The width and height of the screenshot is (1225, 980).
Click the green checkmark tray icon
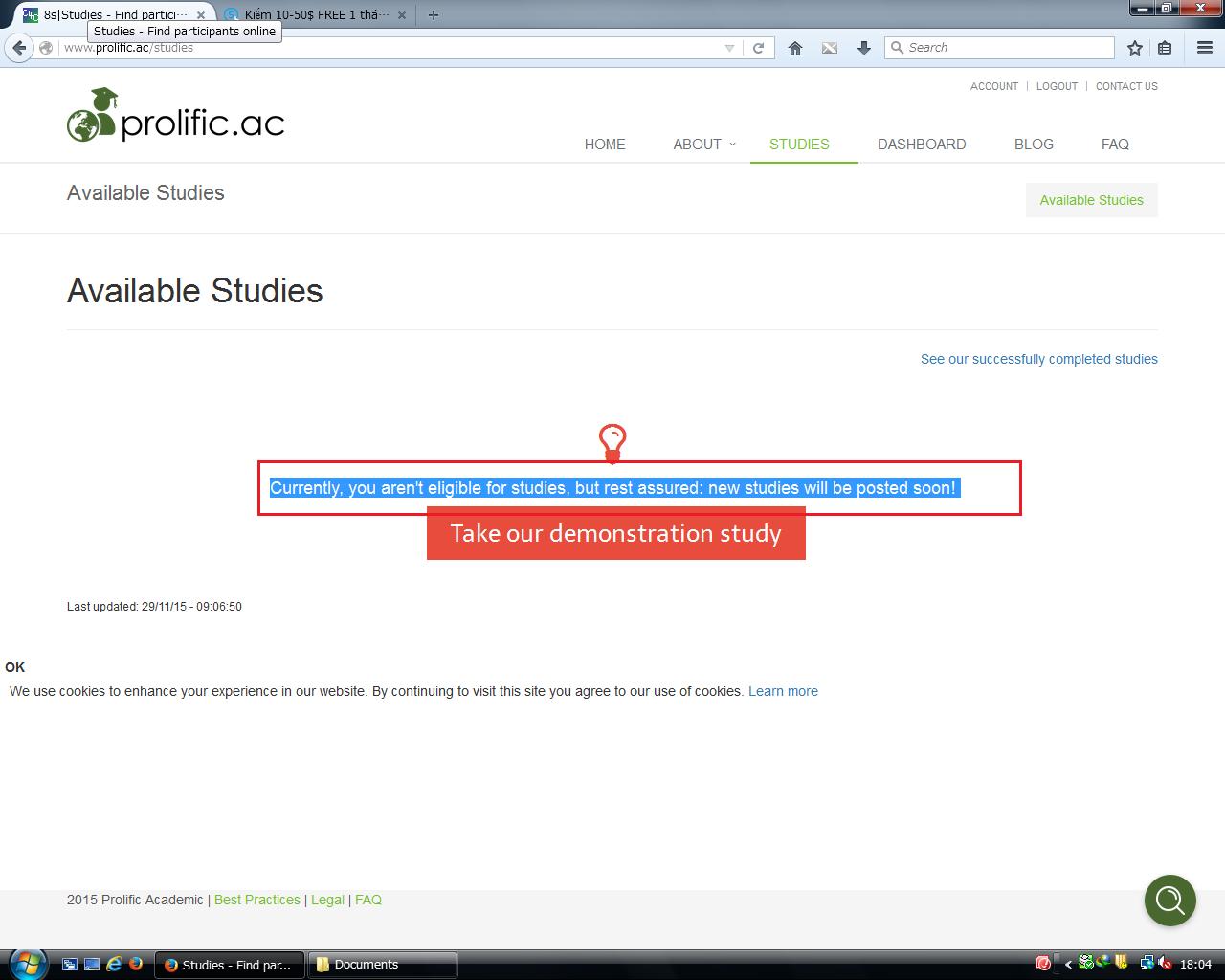[1086, 964]
